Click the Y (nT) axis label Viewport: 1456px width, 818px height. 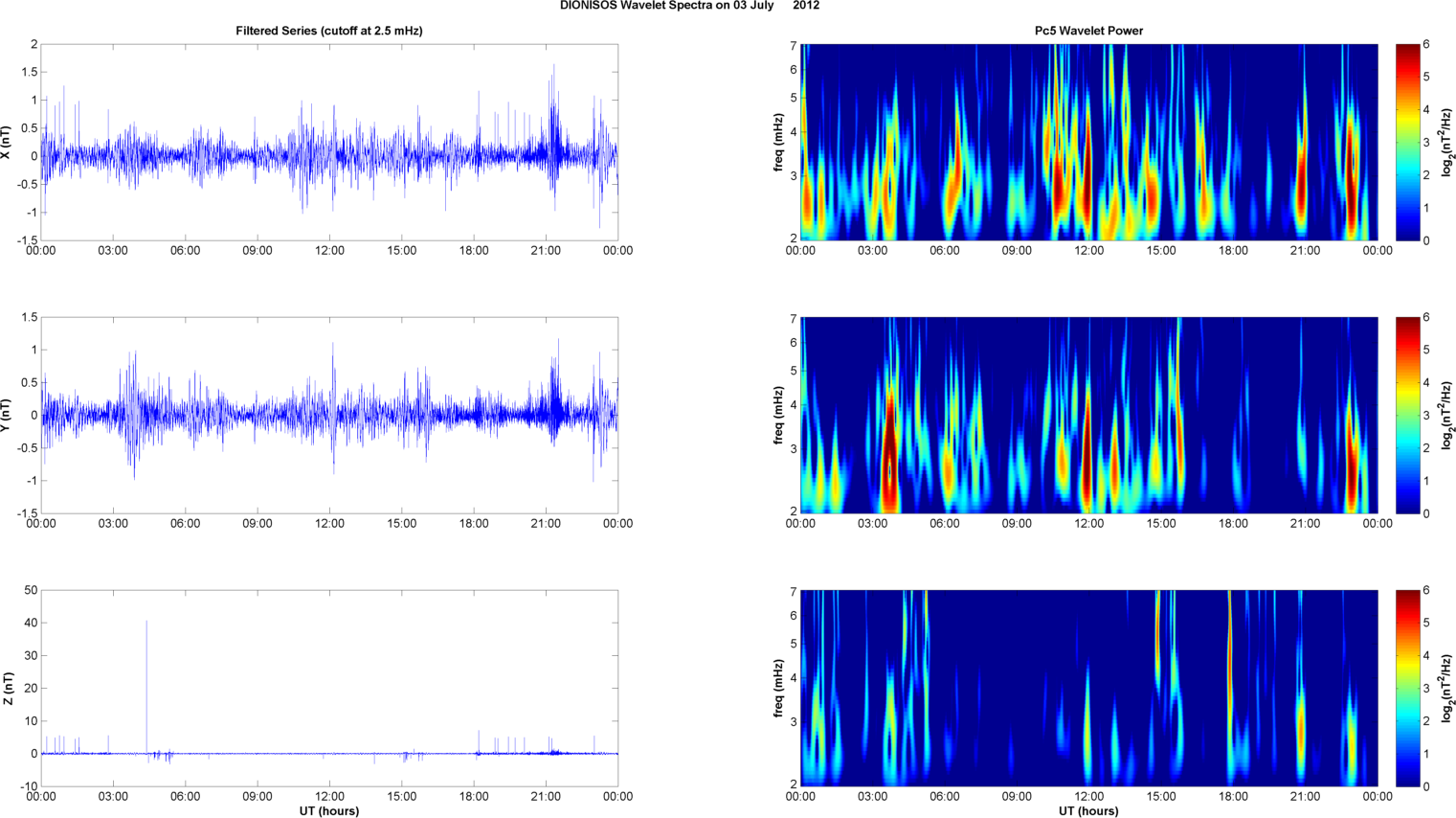point(8,415)
